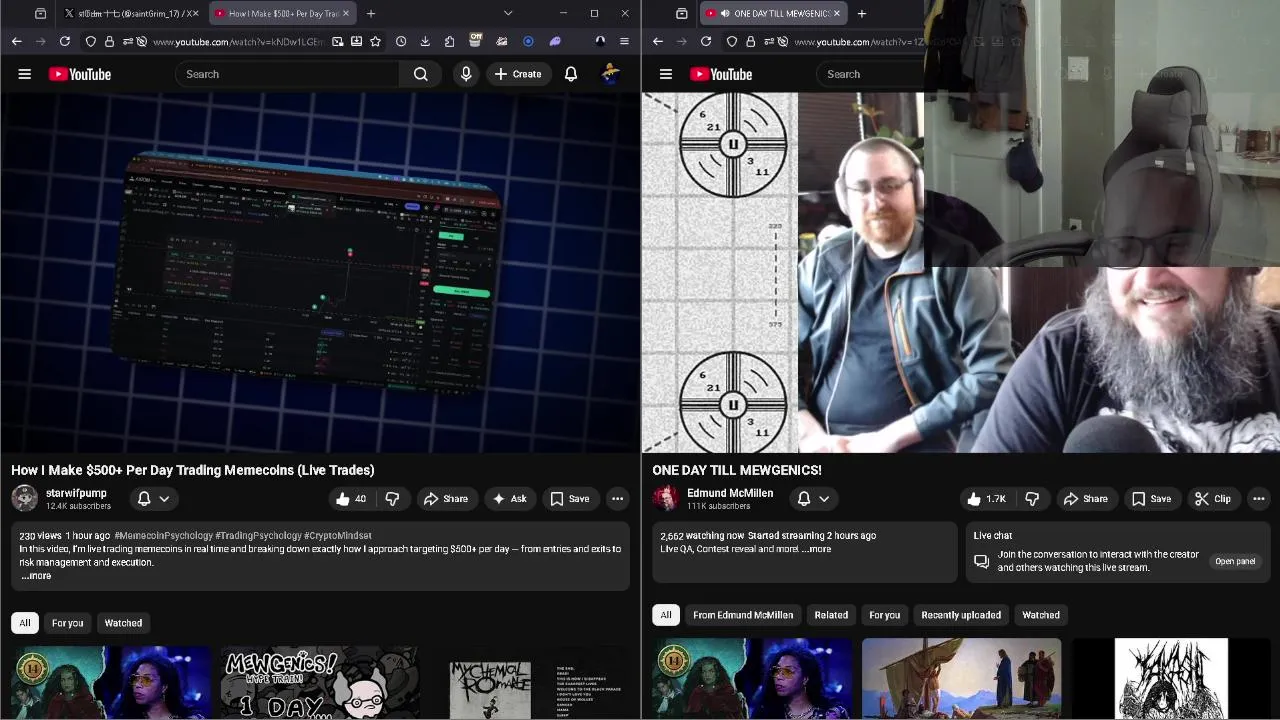Like the Mewgenics stream with 1.7K likes

point(987,498)
